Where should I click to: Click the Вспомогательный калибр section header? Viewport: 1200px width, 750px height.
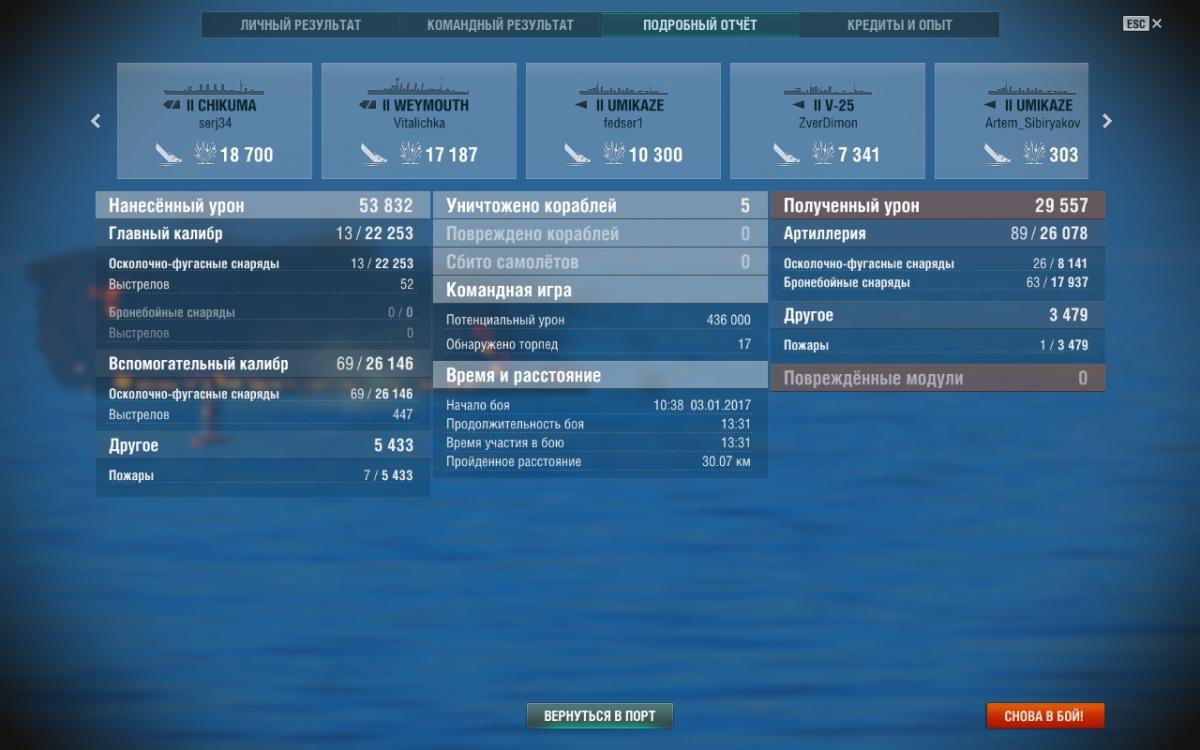(x=263, y=364)
